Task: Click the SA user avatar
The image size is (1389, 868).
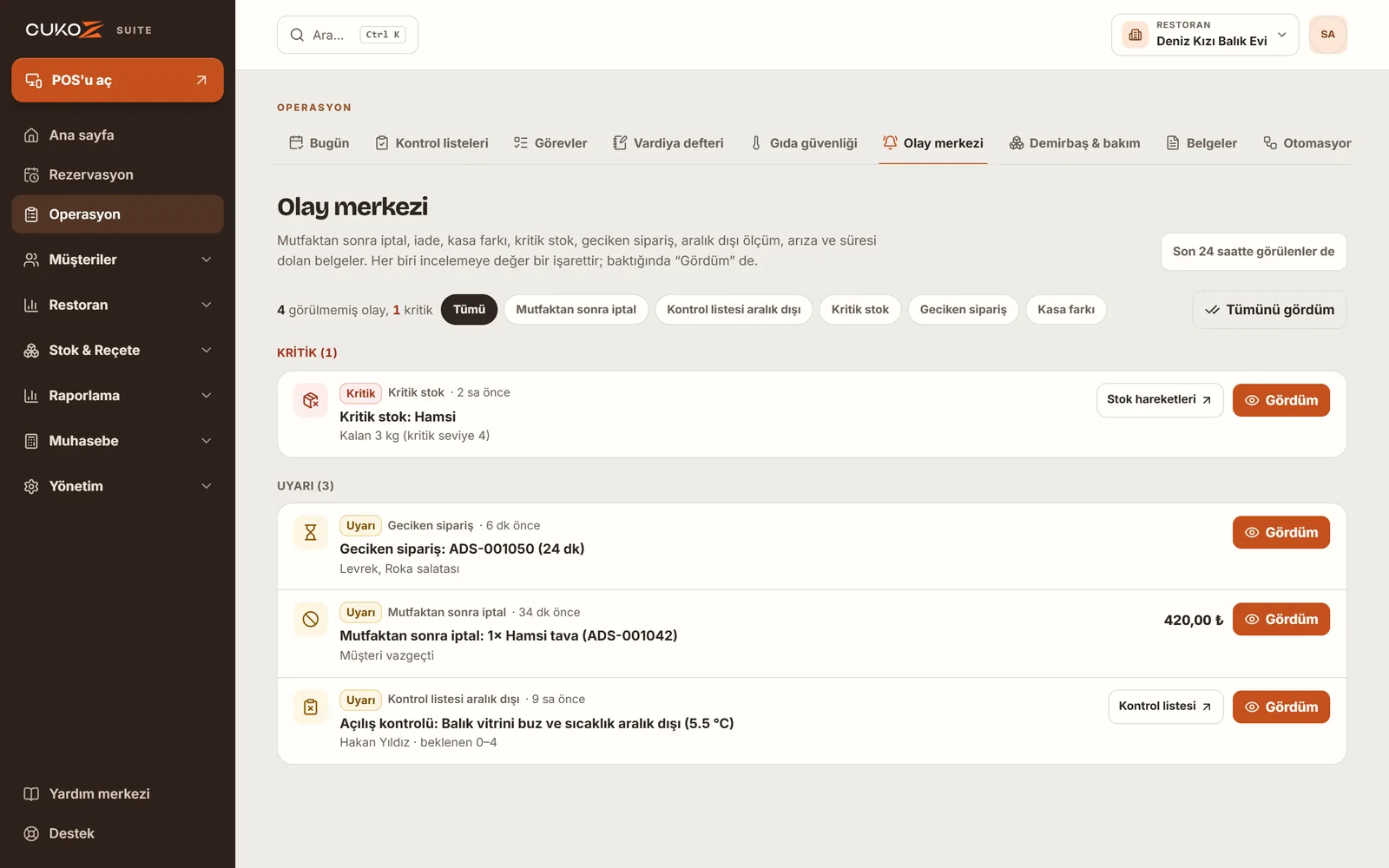Action: click(x=1327, y=35)
